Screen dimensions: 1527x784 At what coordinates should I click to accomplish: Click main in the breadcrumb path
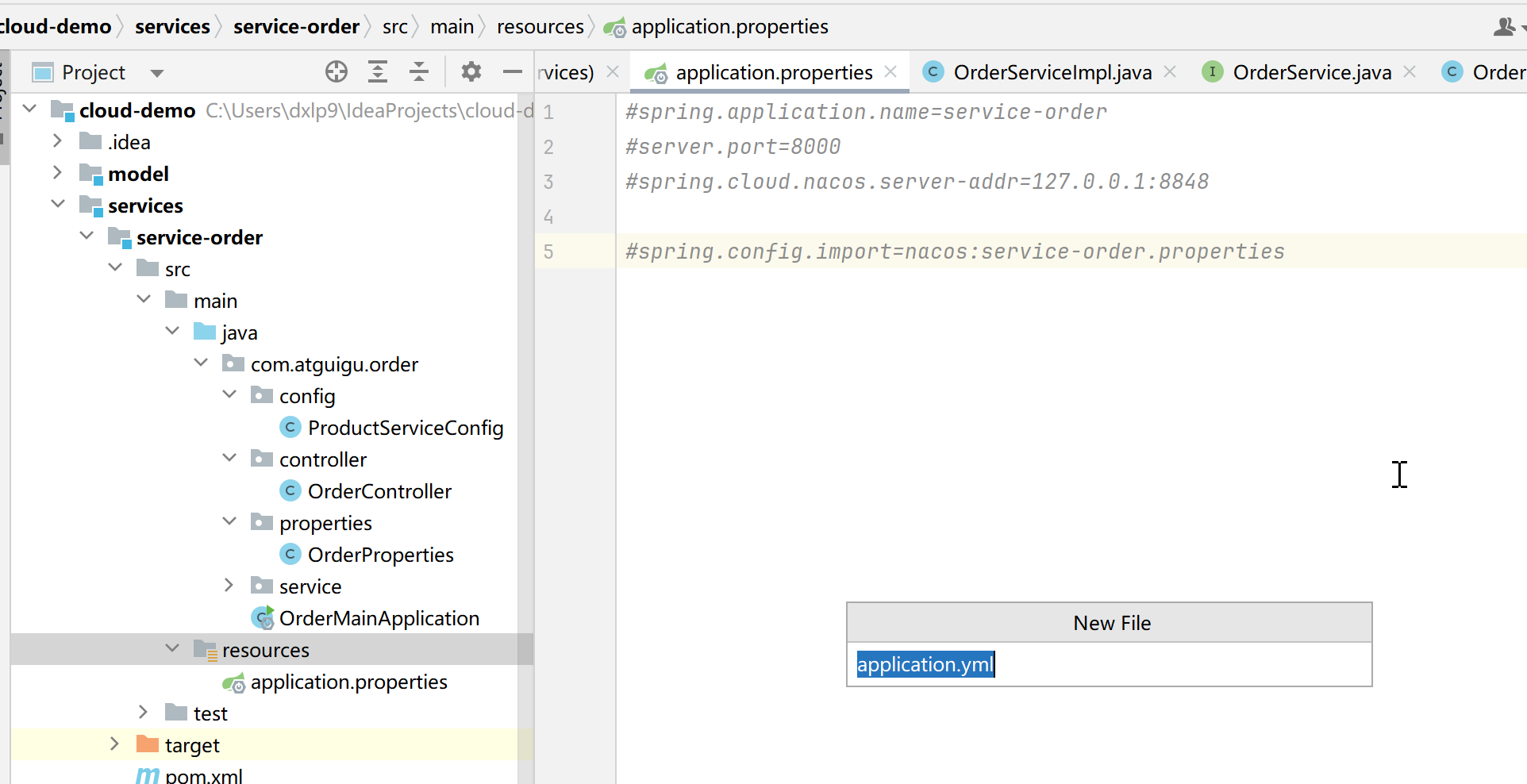[x=452, y=26]
